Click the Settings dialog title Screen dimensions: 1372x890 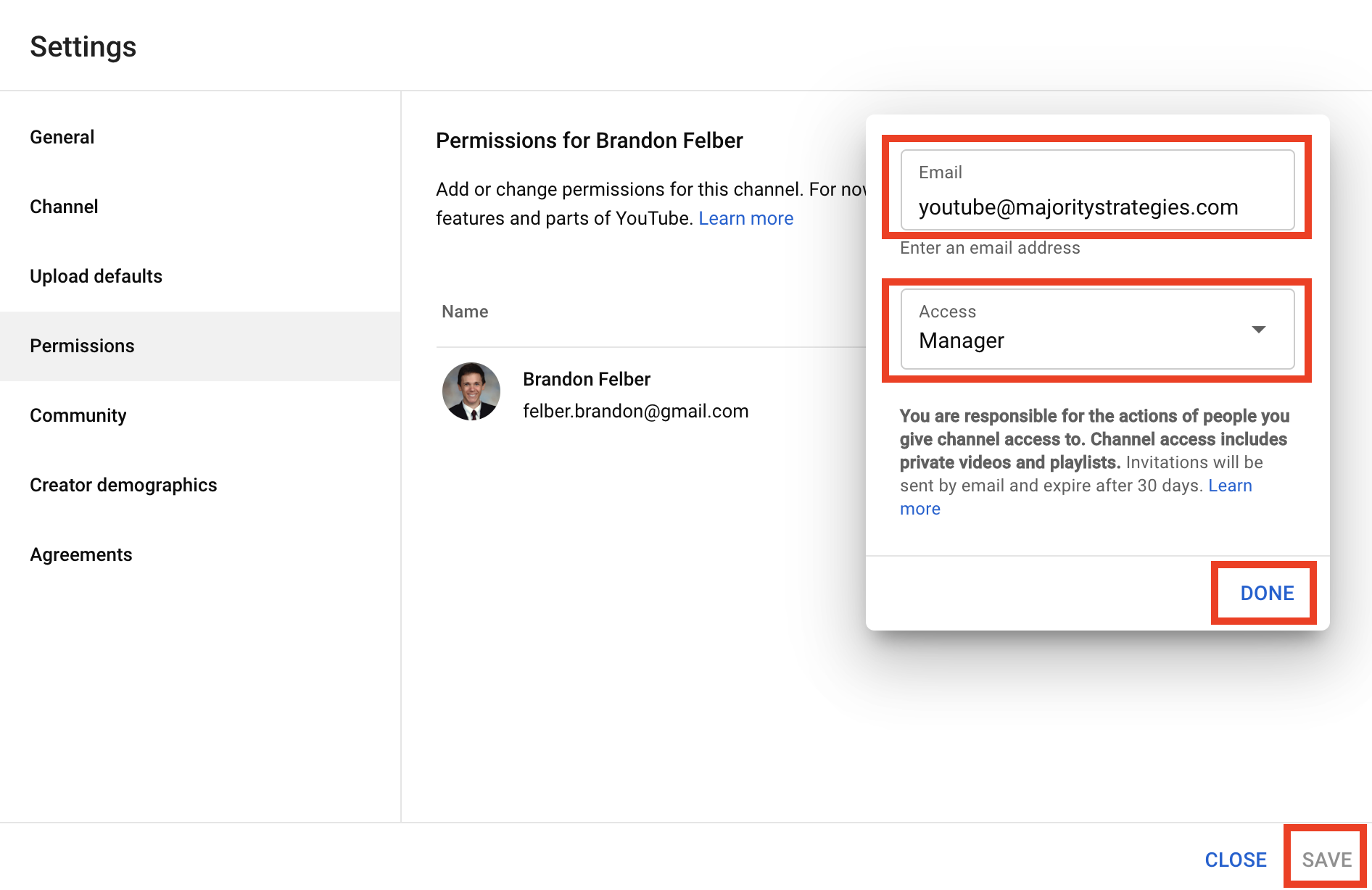[83, 46]
